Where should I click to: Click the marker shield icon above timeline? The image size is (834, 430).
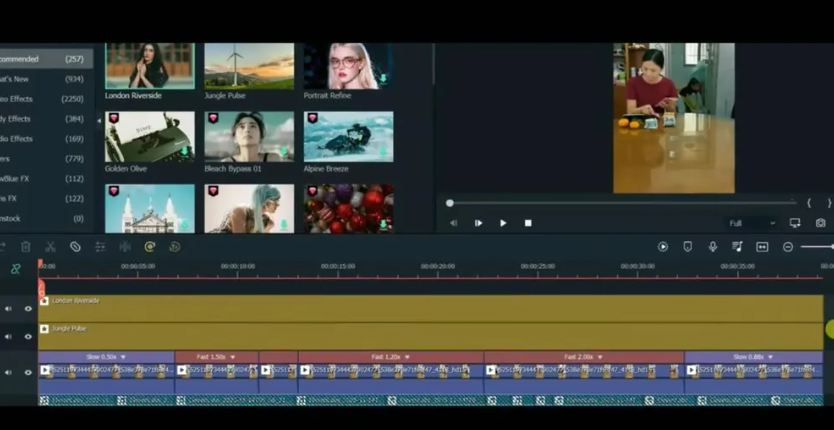pos(687,247)
